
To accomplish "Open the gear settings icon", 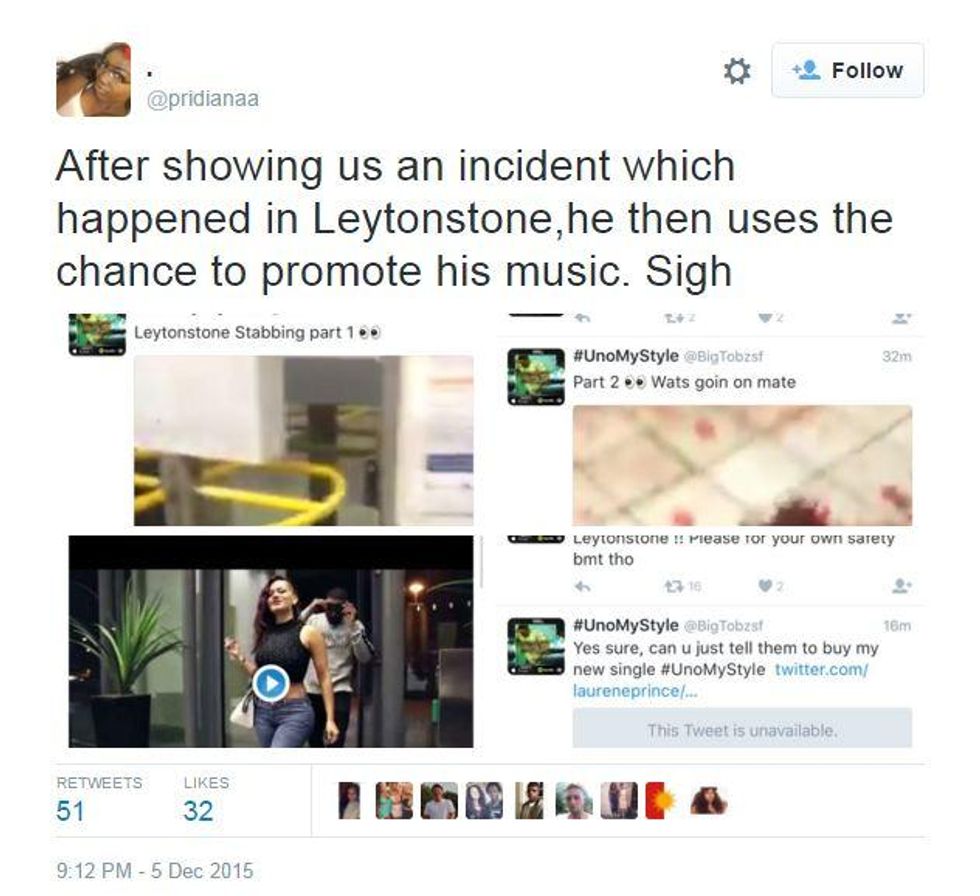I will tap(737, 71).
